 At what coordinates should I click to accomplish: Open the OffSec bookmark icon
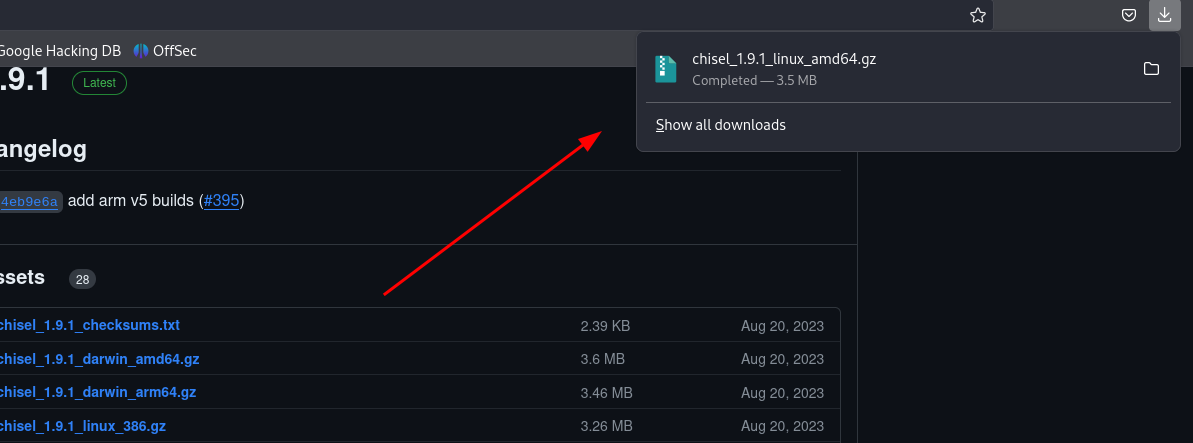141,51
